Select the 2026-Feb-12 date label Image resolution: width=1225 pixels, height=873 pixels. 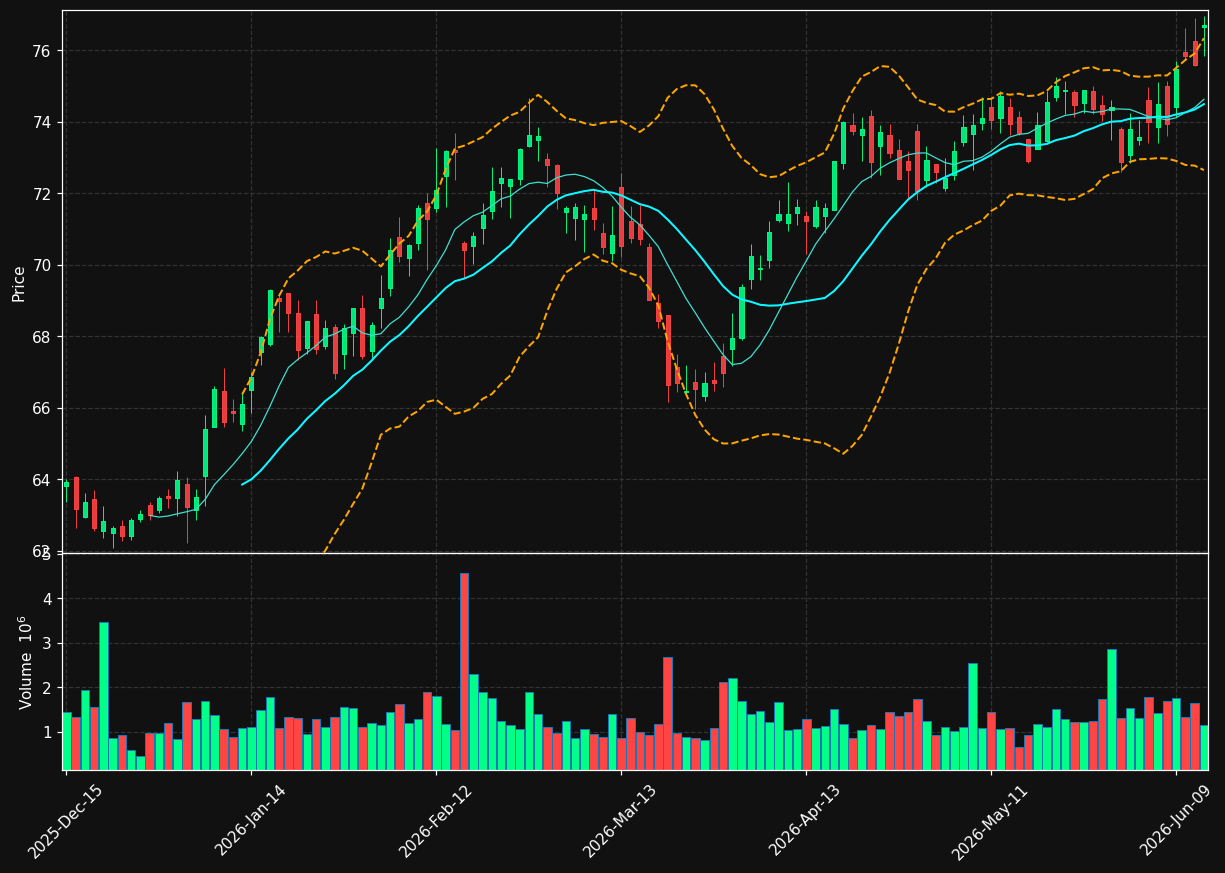pos(437,821)
